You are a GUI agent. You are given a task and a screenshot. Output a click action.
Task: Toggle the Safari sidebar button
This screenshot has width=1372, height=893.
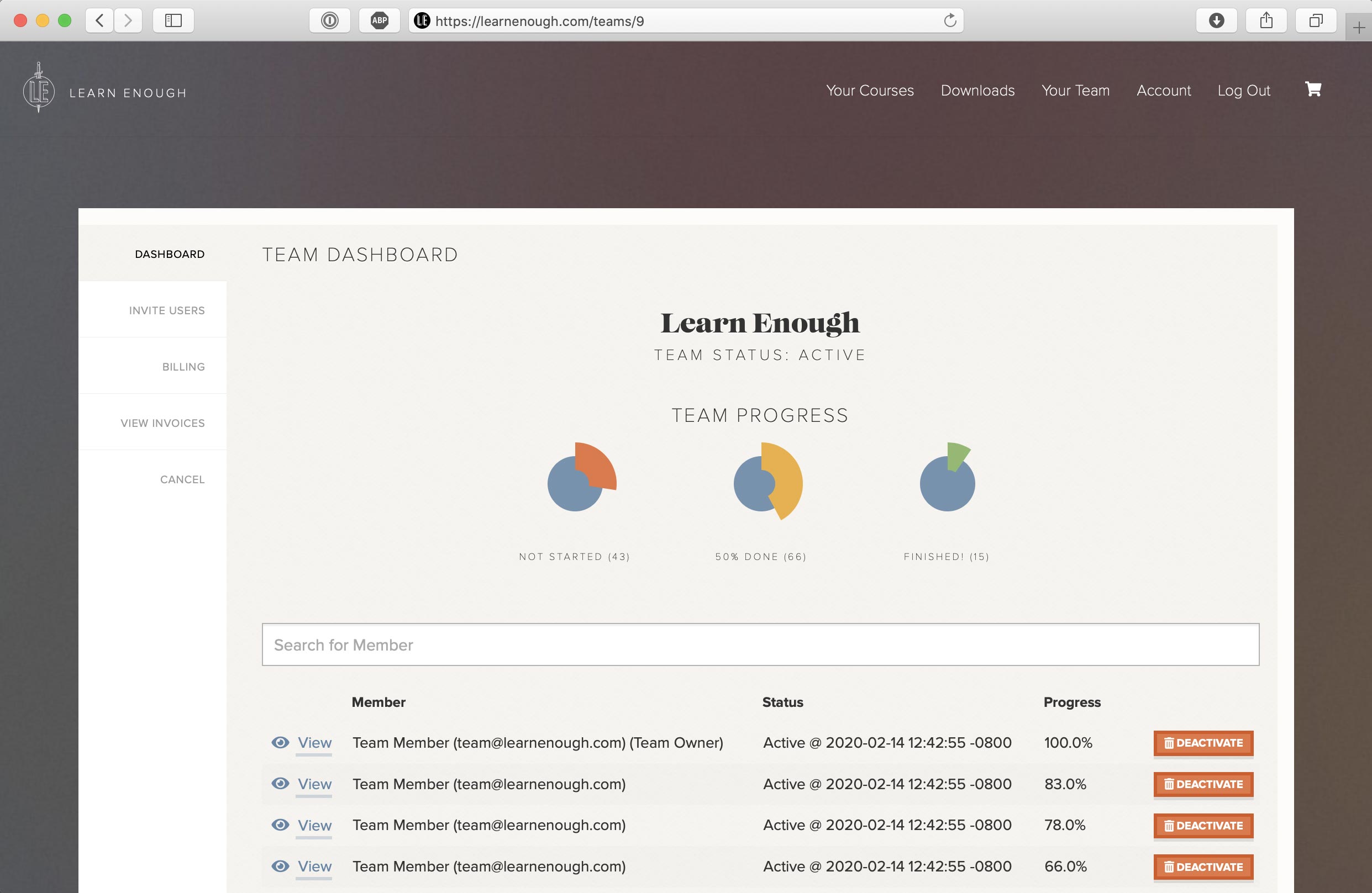click(173, 21)
